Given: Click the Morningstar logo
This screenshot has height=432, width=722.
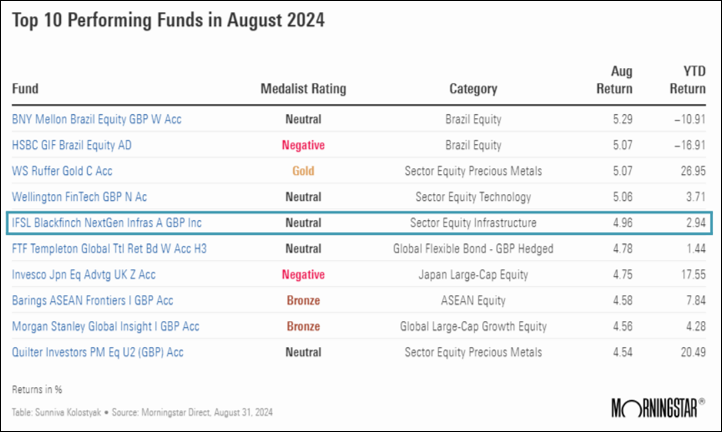Looking at the screenshot, I should (655, 407).
